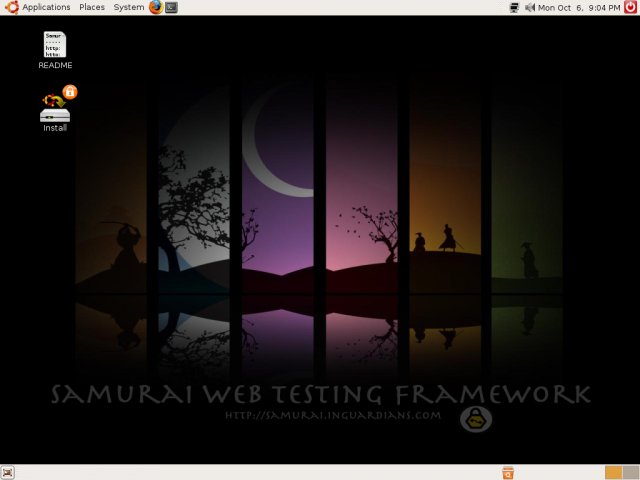Click the date and time clock
This screenshot has width=640, height=480.
(x=579, y=7)
